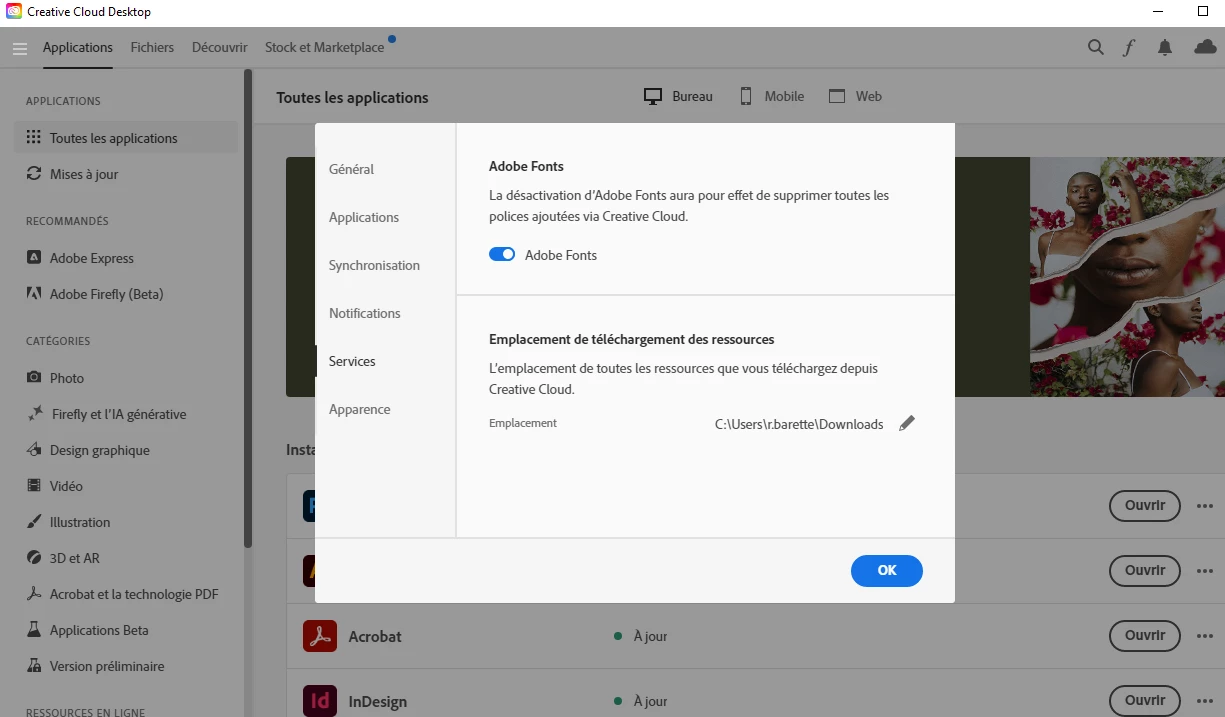Image resolution: width=1225 pixels, height=717 pixels.
Task: Click the Applications Beta flask icon
Action: tap(34, 630)
